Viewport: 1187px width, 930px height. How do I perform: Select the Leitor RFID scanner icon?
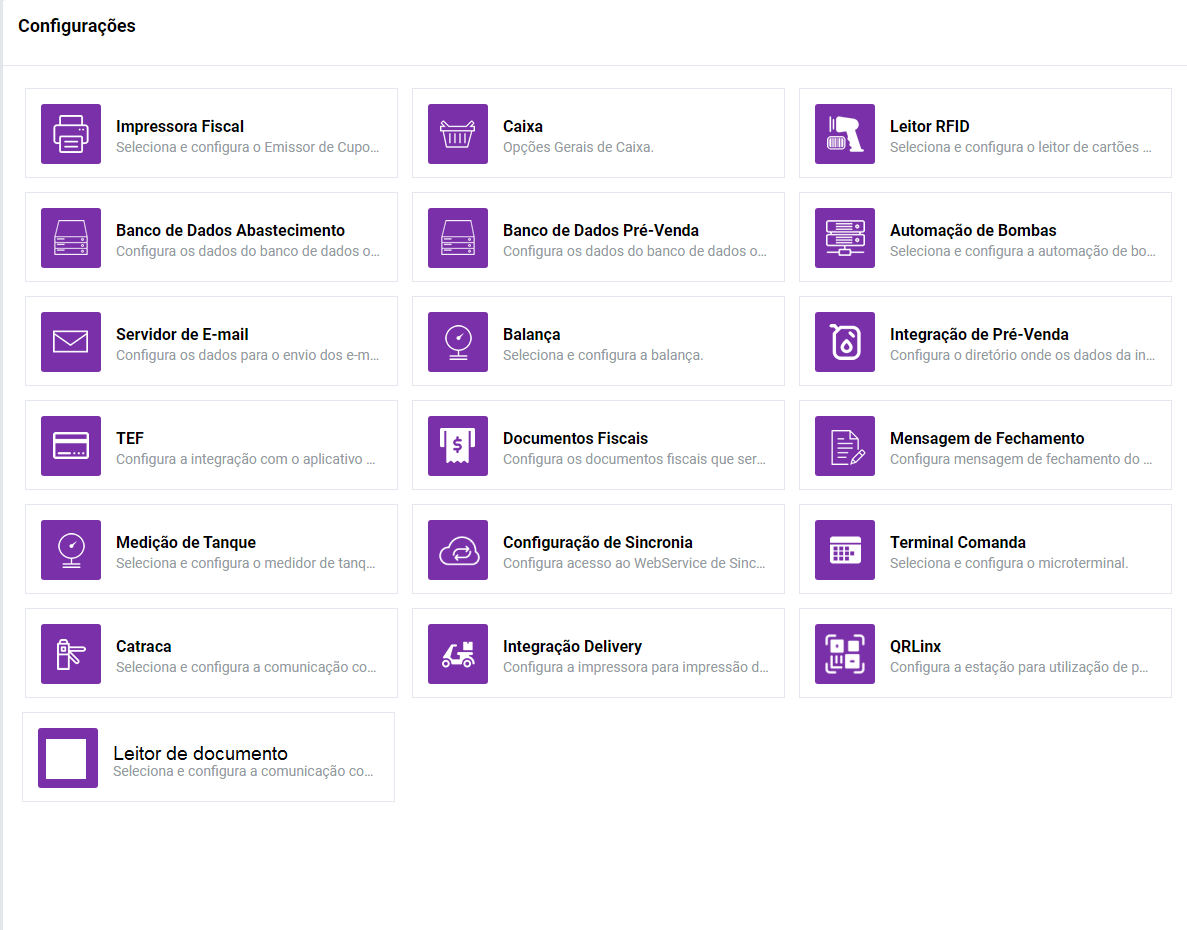pos(844,134)
